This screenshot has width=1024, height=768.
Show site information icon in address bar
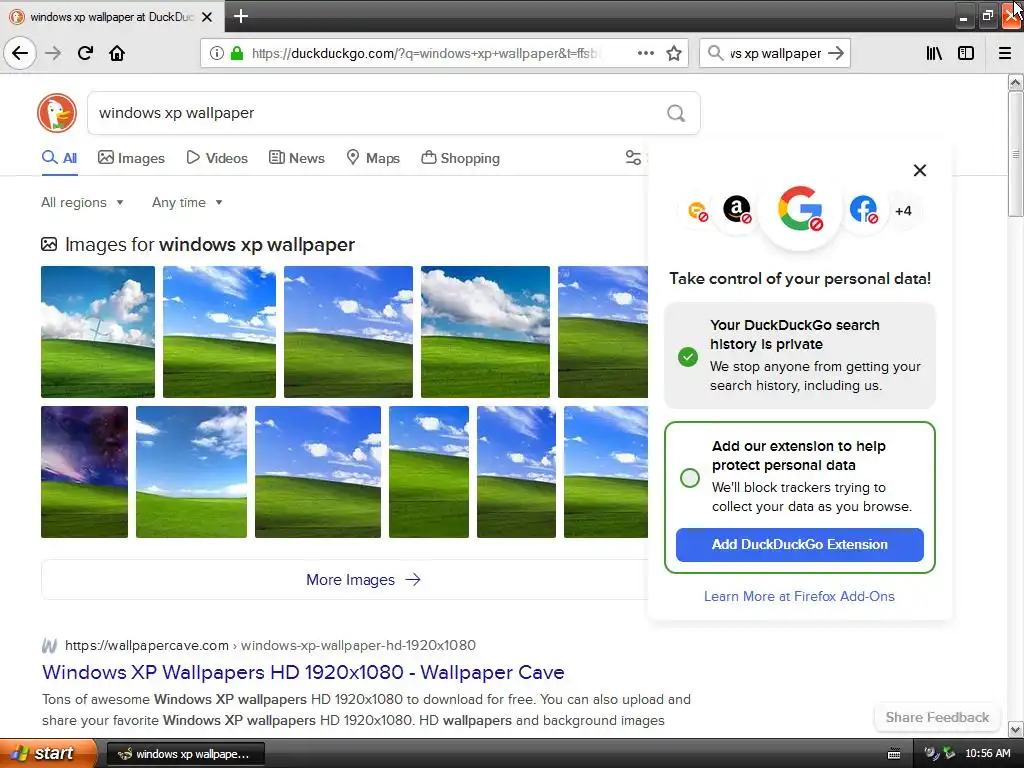[x=217, y=53]
